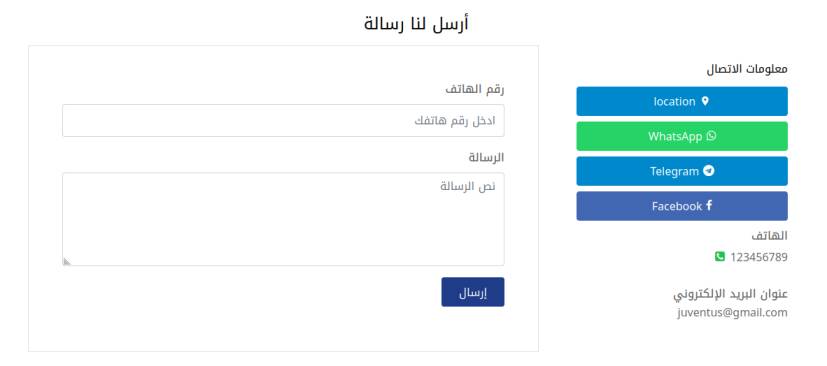
Task: Click the أرسل لنا رسالة heading
Action: point(416,24)
